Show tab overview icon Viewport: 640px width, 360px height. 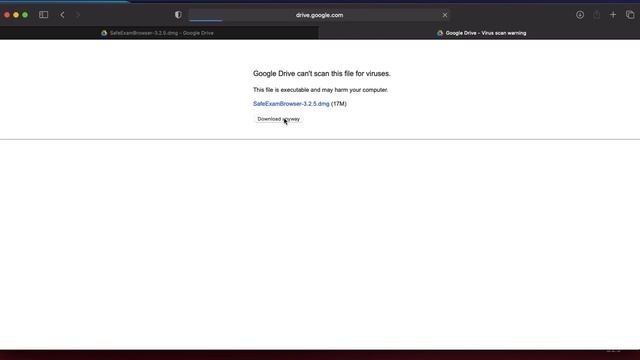coord(630,15)
